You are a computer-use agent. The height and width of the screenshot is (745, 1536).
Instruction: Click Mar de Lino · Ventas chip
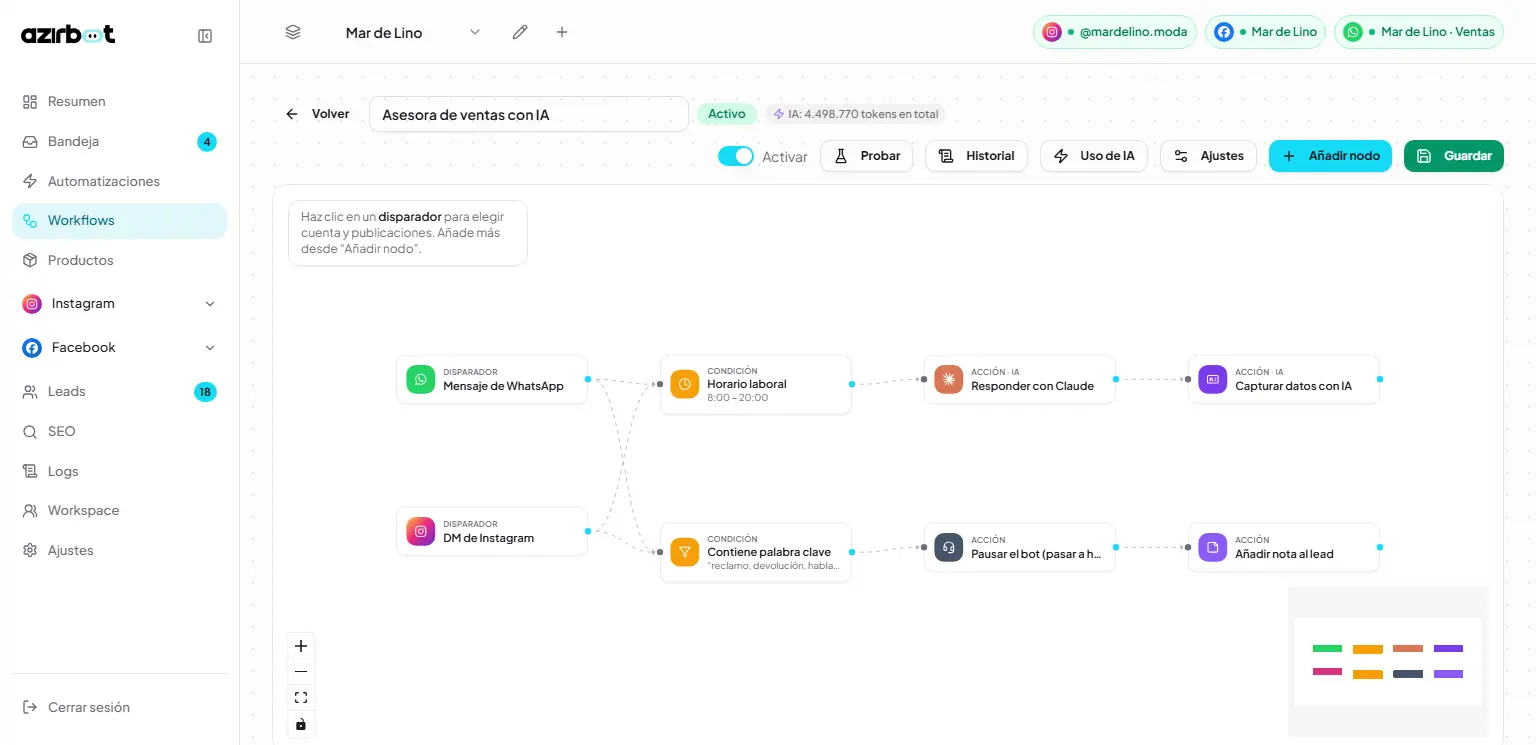click(x=1419, y=32)
